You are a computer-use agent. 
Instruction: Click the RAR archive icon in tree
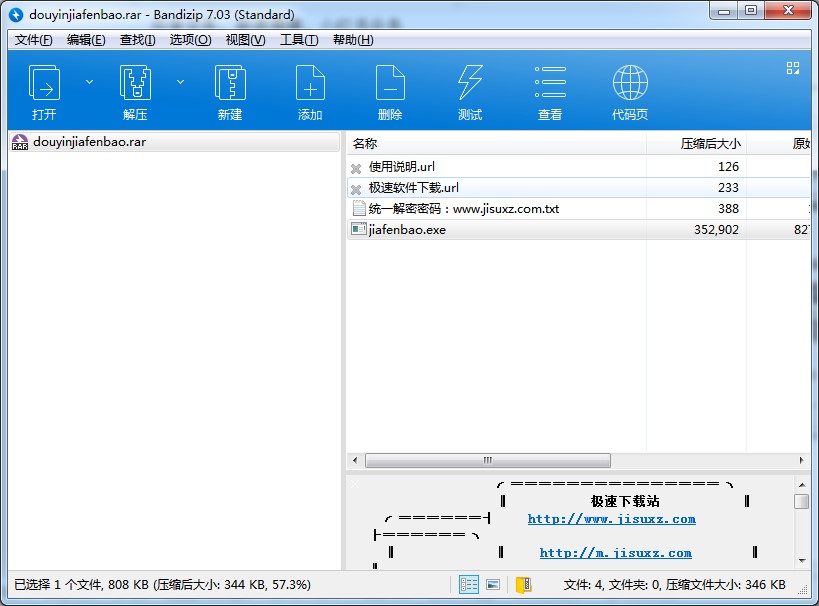coord(20,142)
